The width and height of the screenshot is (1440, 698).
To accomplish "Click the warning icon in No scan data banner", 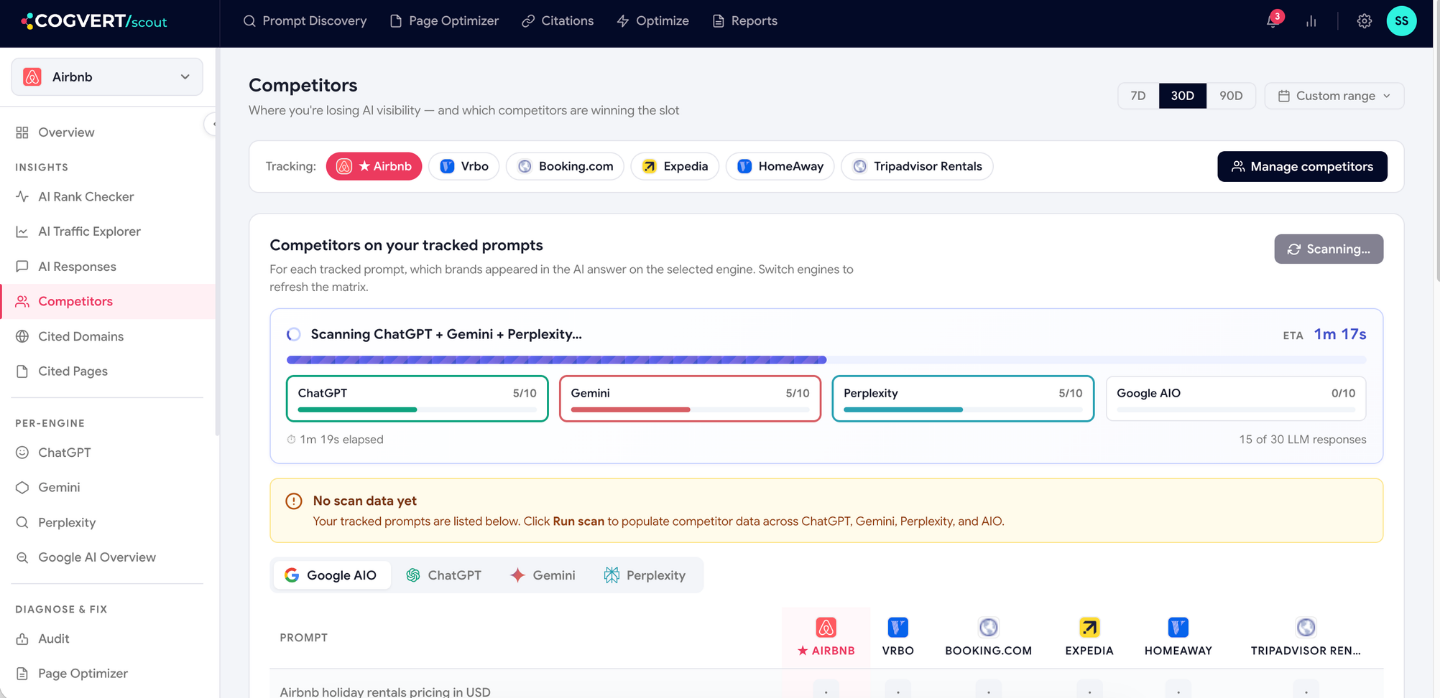I will tap(294, 501).
